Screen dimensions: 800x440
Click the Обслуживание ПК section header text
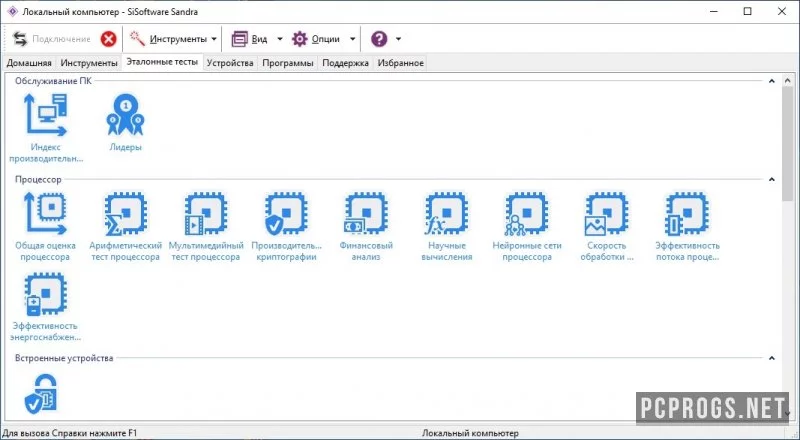53,81
